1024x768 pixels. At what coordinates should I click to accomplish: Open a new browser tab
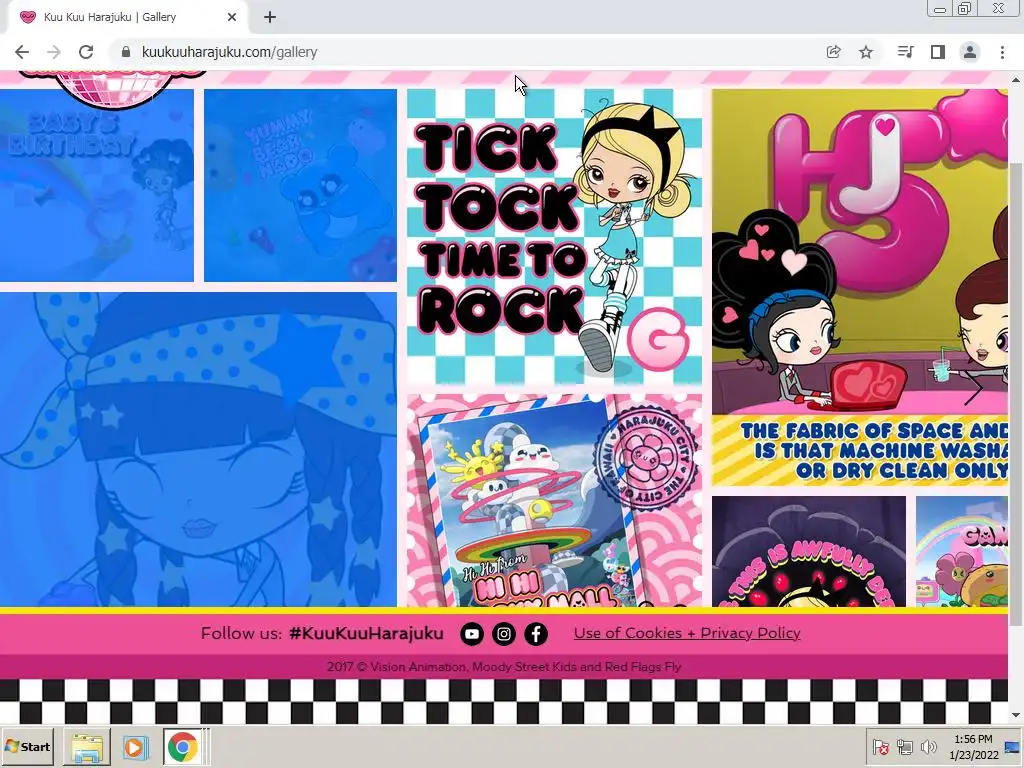(270, 17)
